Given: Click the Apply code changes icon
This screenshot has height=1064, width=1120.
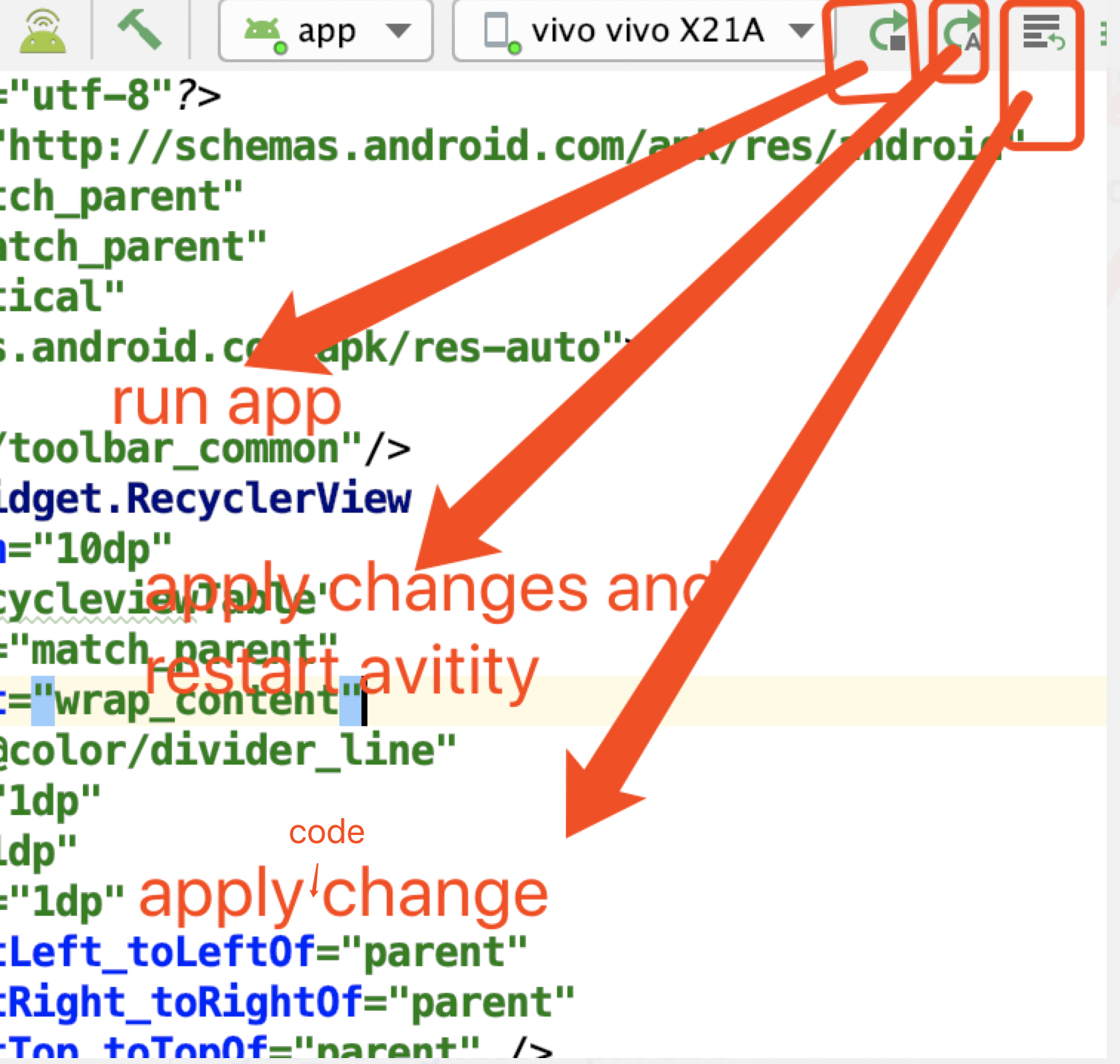Looking at the screenshot, I should point(1043,32).
